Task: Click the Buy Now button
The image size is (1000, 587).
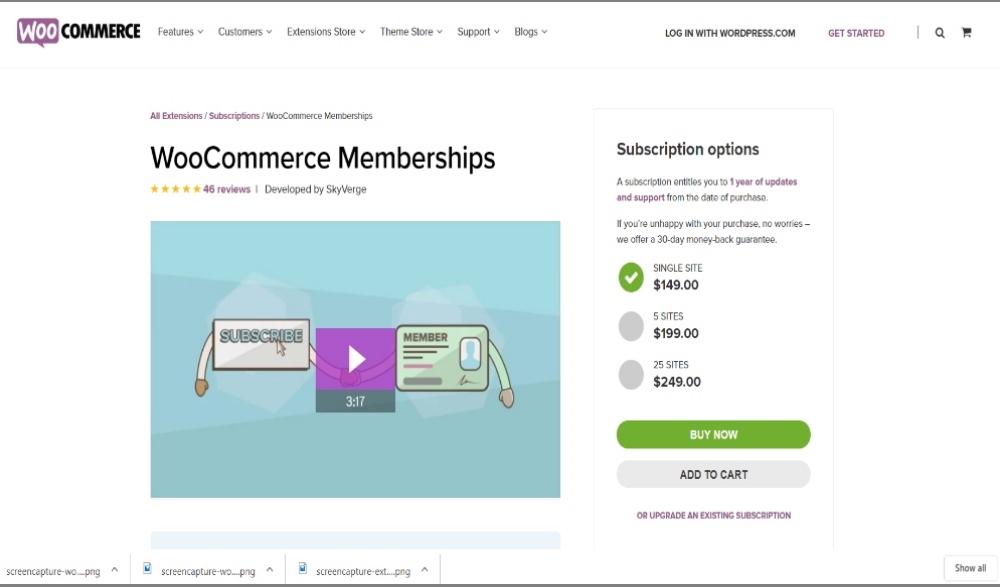Action: (714, 435)
